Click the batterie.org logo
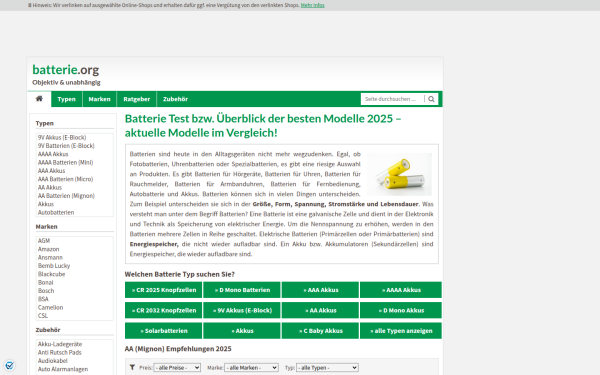Screen dimensions: 600x375 tap(65, 70)
